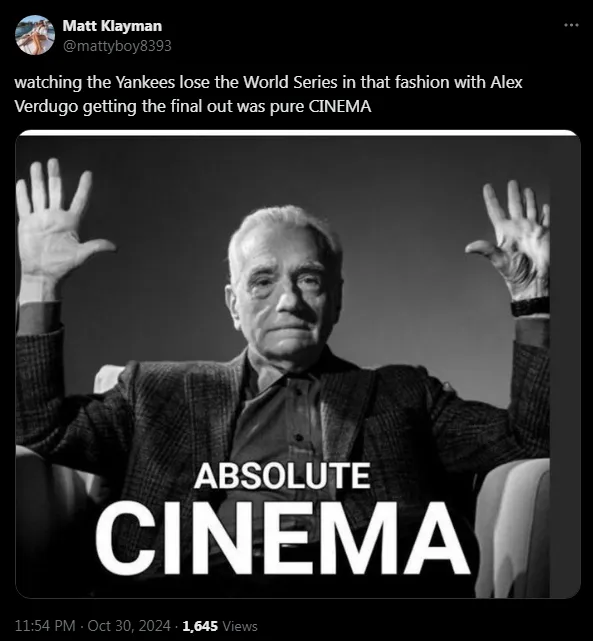
Task: Click the raised hand wearing the watch
Action: pos(511,241)
